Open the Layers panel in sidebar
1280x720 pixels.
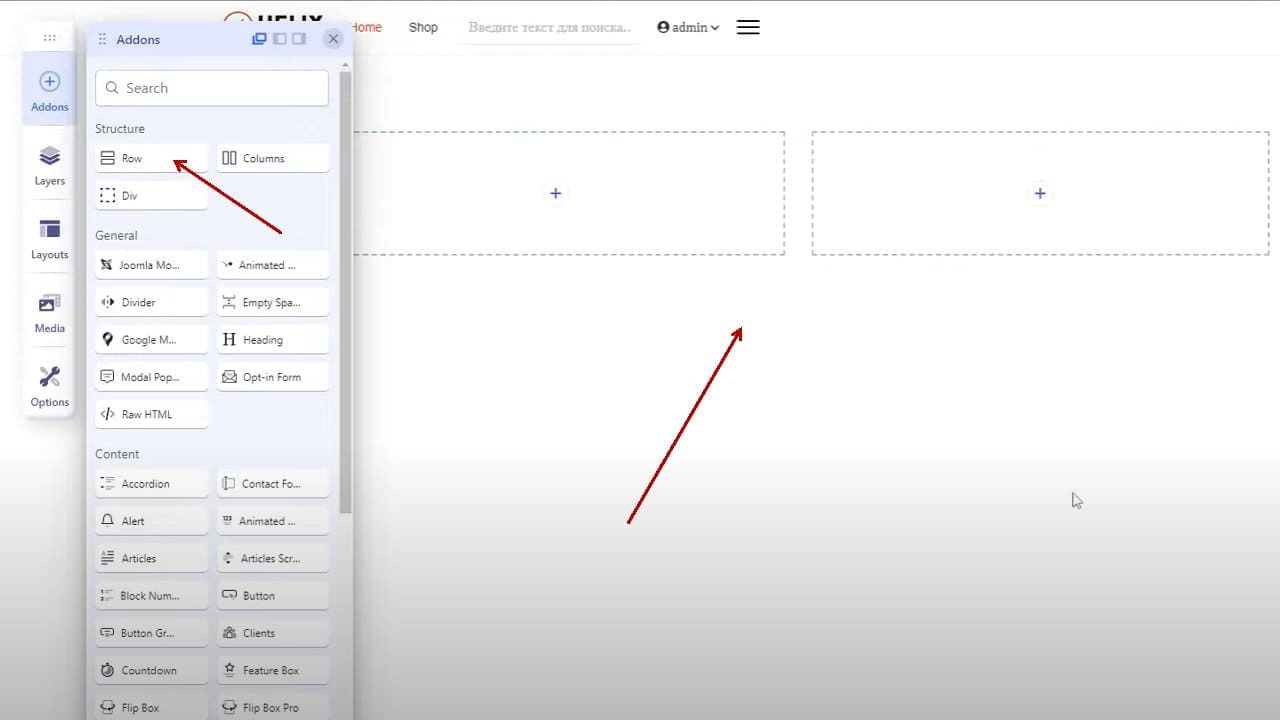pyautogui.click(x=49, y=166)
